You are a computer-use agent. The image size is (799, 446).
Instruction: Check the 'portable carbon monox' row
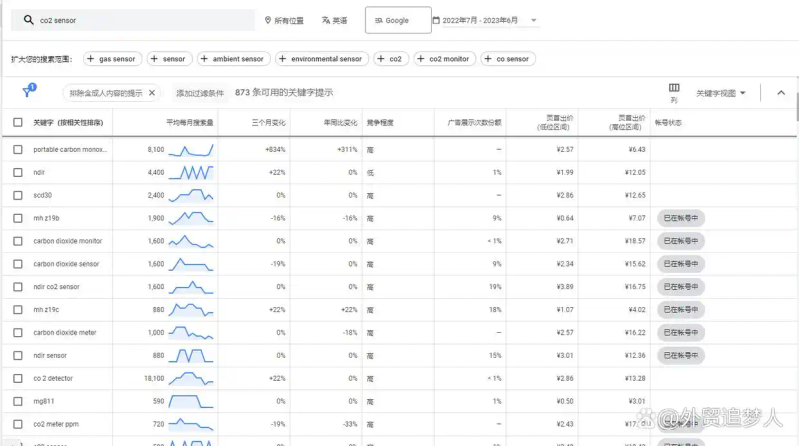(18, 149)
